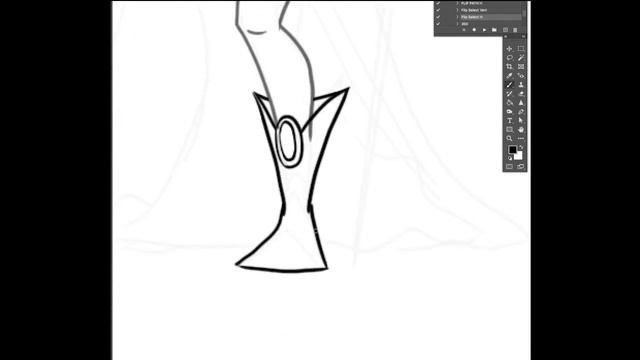Swap foreground and background colors

(521, 147)
